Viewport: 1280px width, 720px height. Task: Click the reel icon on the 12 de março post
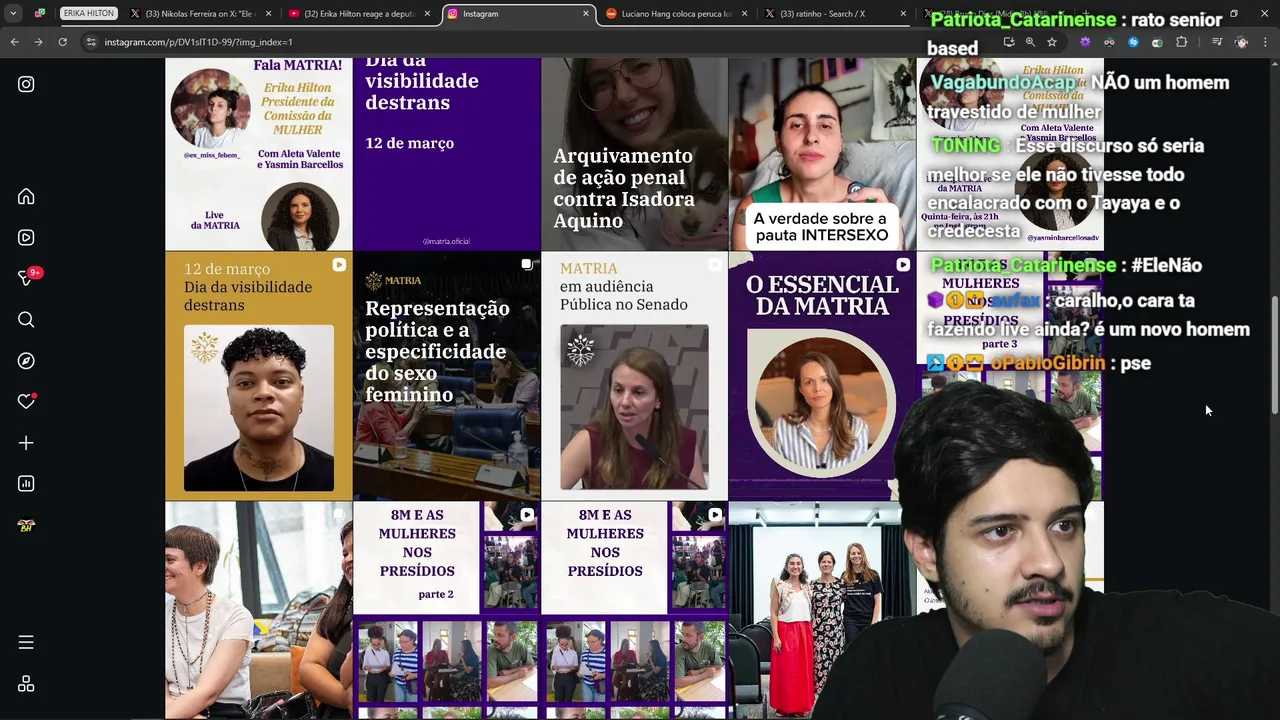click(339, 265)
